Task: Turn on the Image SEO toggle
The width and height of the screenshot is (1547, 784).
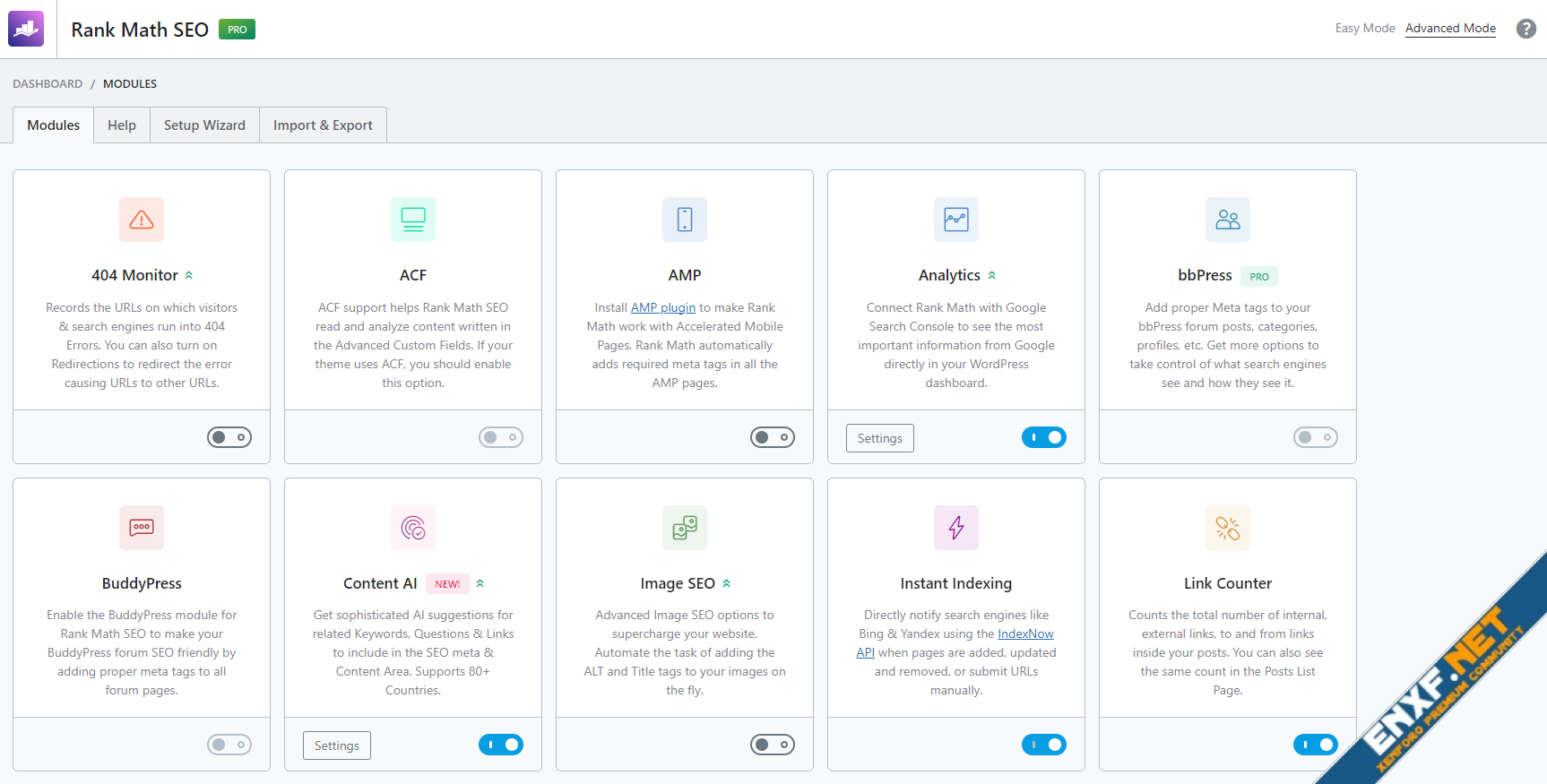Action: (772, 745)
